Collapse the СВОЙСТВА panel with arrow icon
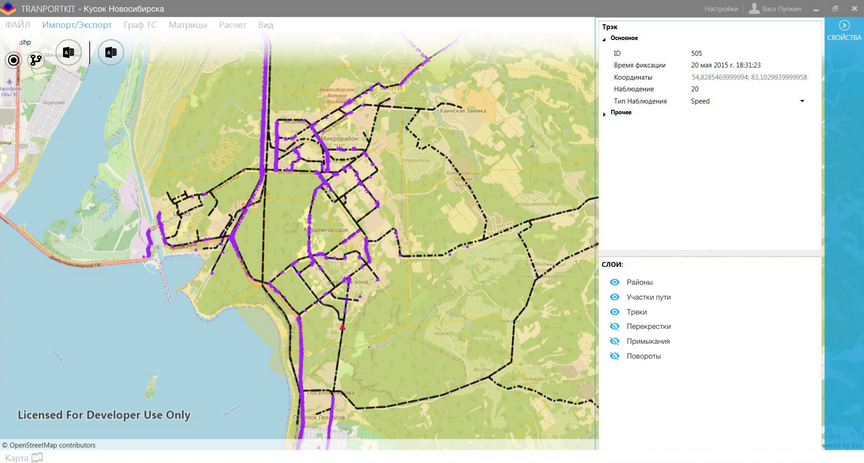 click(x=844, y=25)
